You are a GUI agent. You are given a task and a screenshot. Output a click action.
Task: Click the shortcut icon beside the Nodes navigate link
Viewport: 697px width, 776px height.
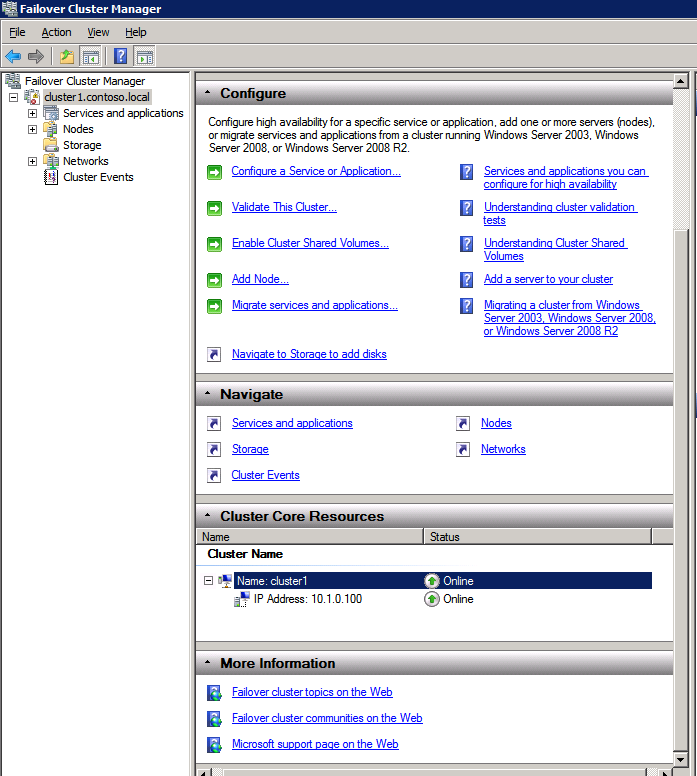click(x=463, y=424)
